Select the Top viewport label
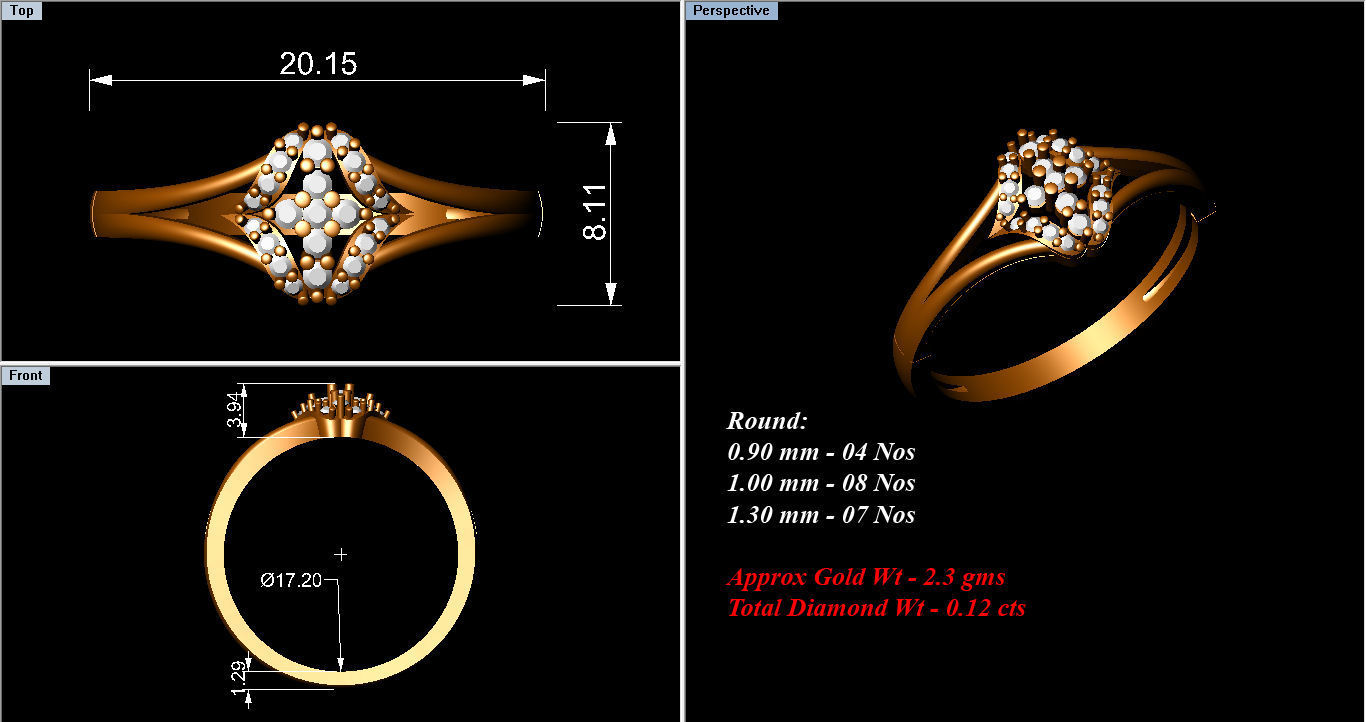 [21, 11]
